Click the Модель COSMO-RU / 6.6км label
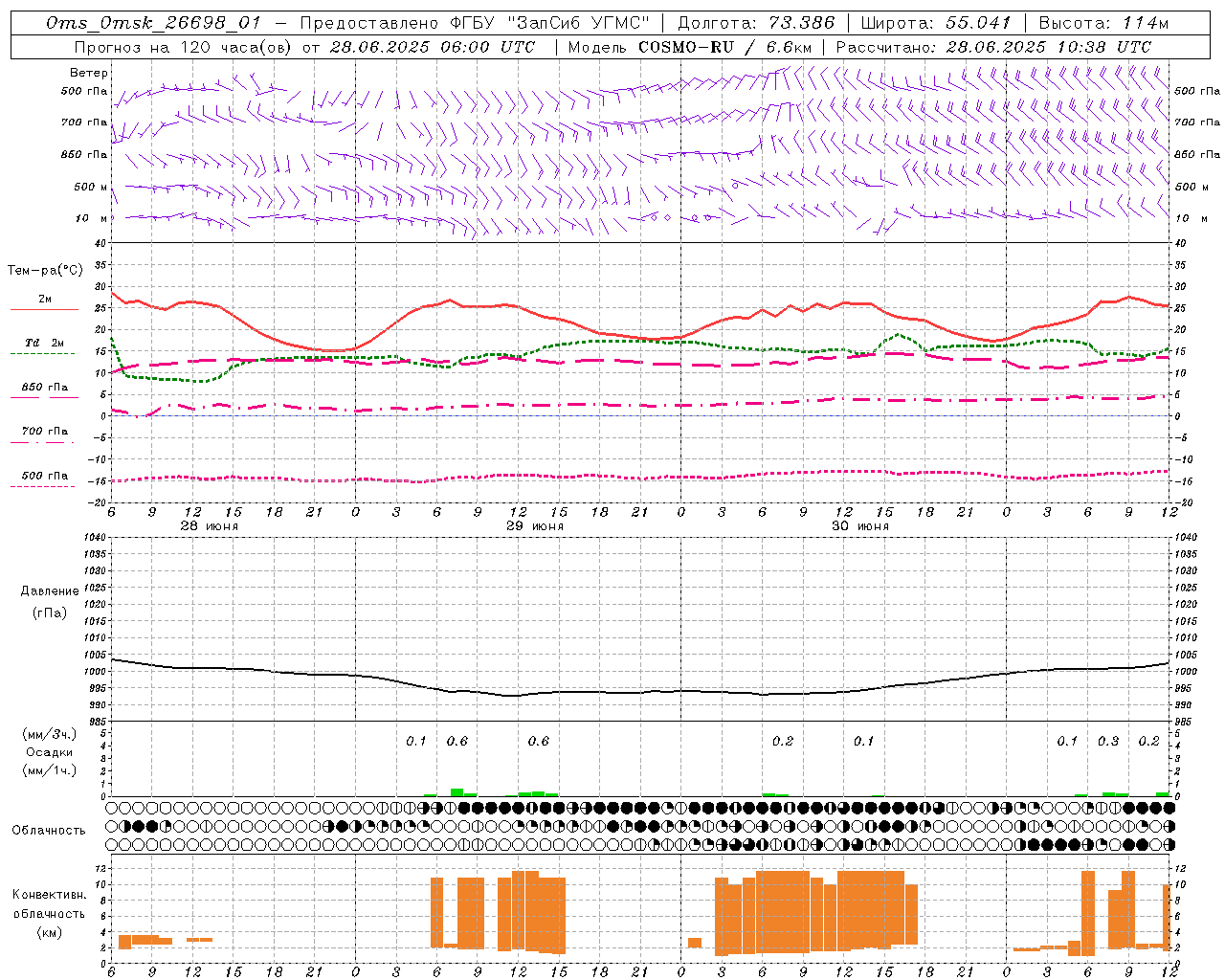Viewport: 1225px width, 980px height. 689,47
